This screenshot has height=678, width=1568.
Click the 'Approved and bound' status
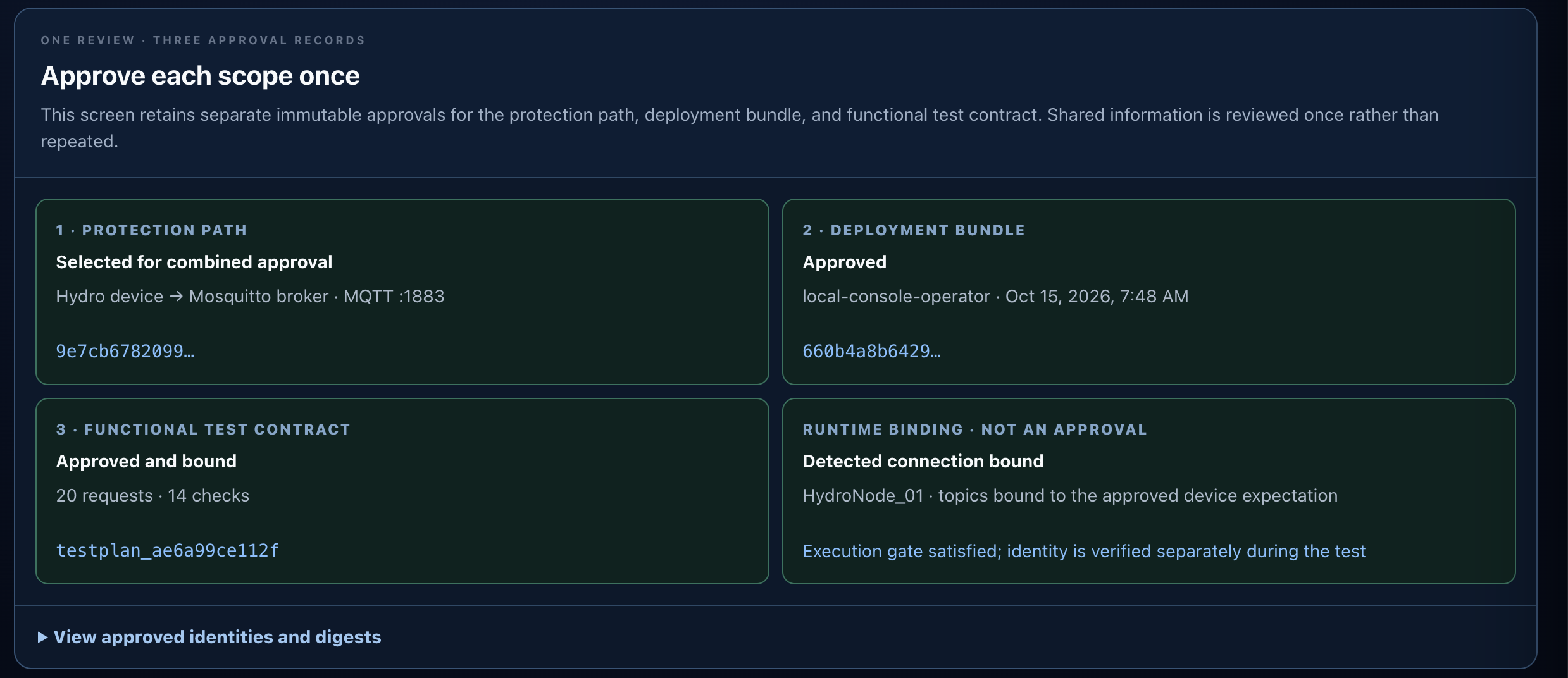(x=146, y=461)
